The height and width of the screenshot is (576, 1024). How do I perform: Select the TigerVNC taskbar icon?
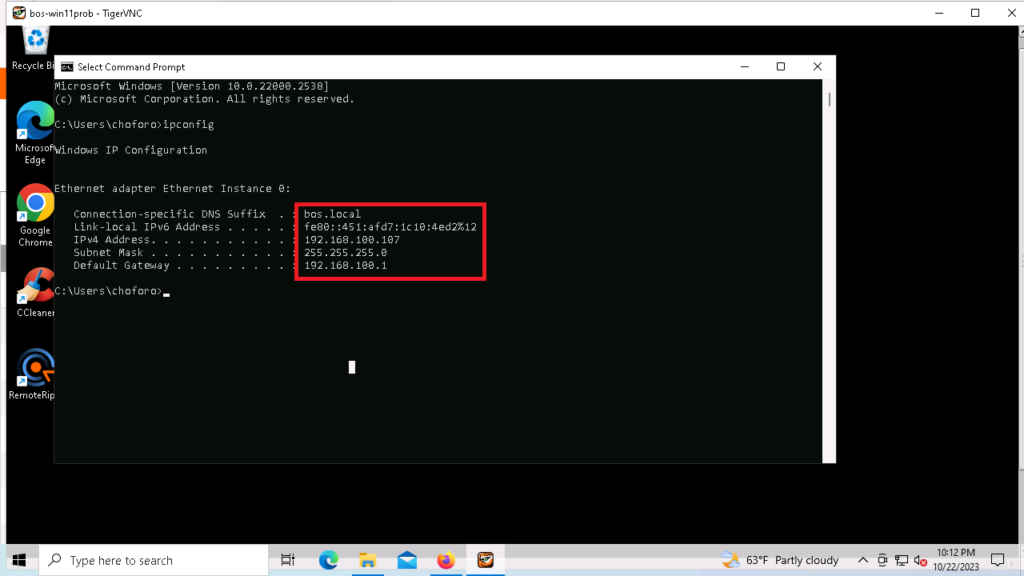pos(485,560)
